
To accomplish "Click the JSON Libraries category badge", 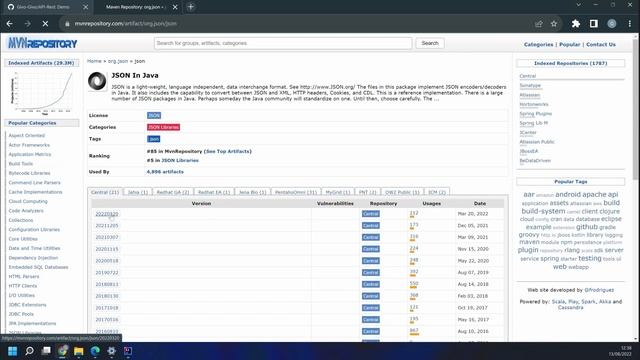I will [x=163, y=127].
